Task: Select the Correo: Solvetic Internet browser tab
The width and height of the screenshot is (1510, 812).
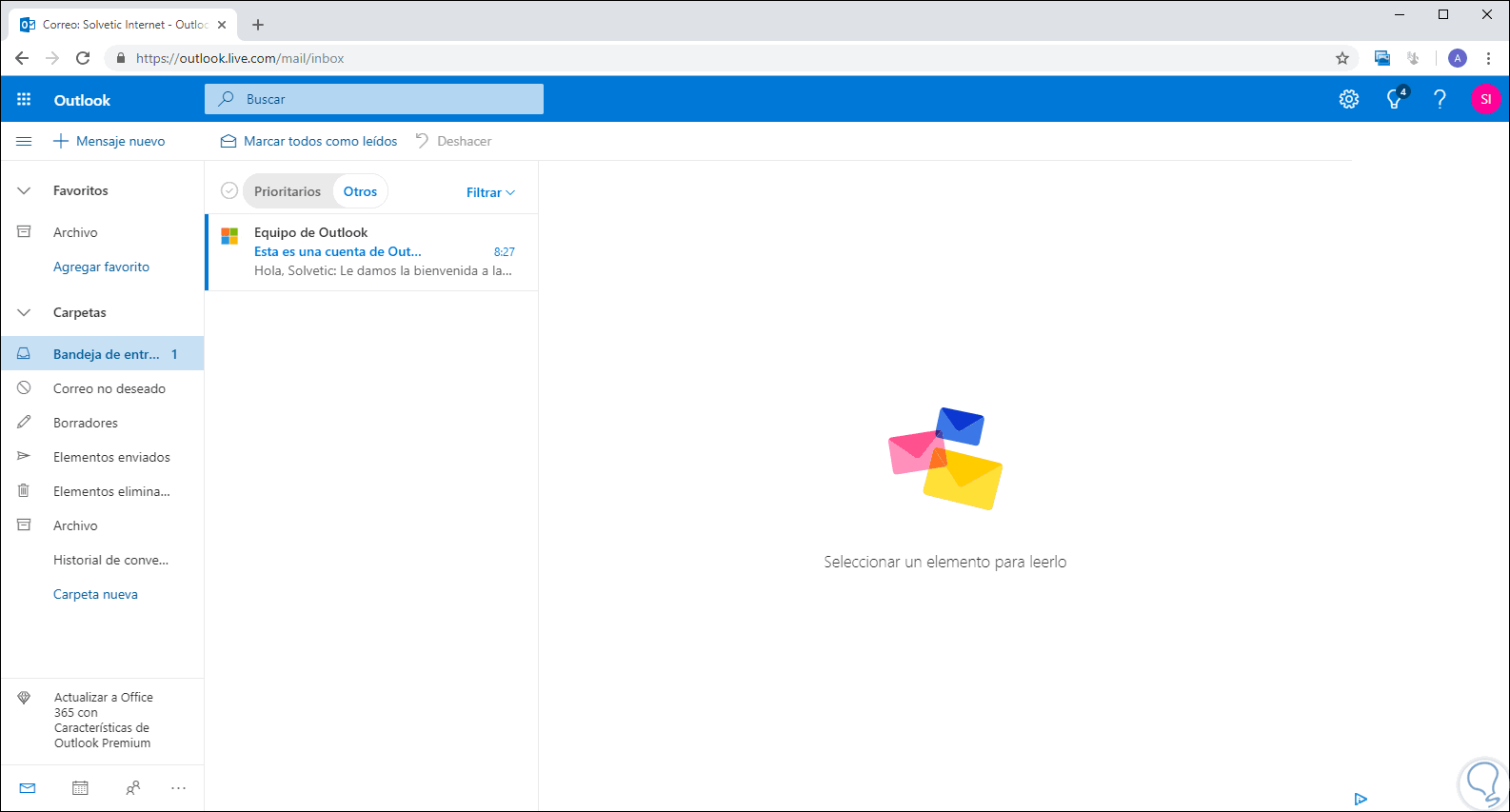Action: tap(122, 25)
